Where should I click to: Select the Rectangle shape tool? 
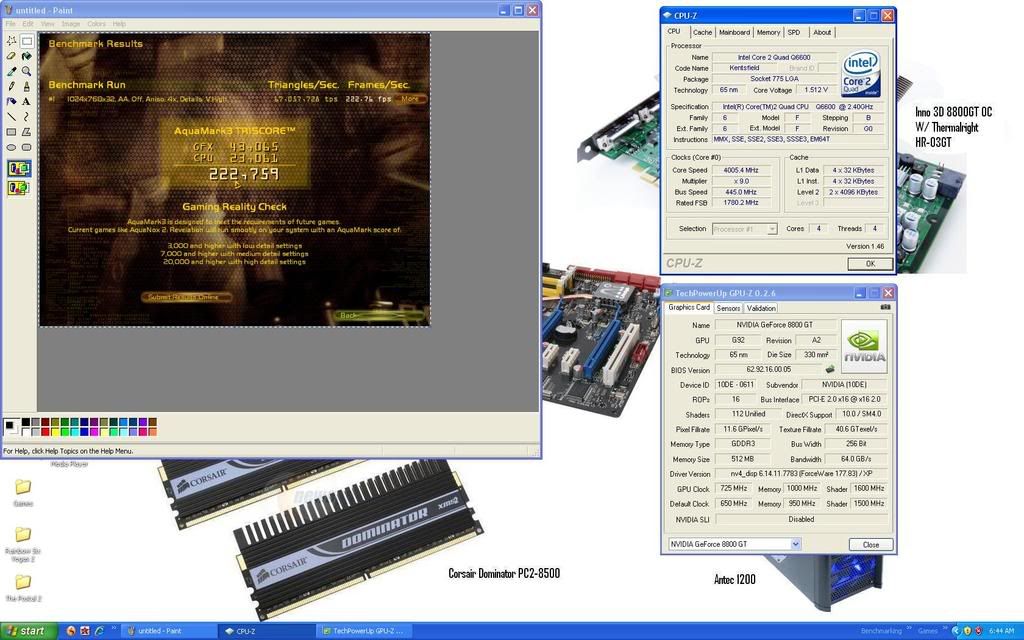11,131
